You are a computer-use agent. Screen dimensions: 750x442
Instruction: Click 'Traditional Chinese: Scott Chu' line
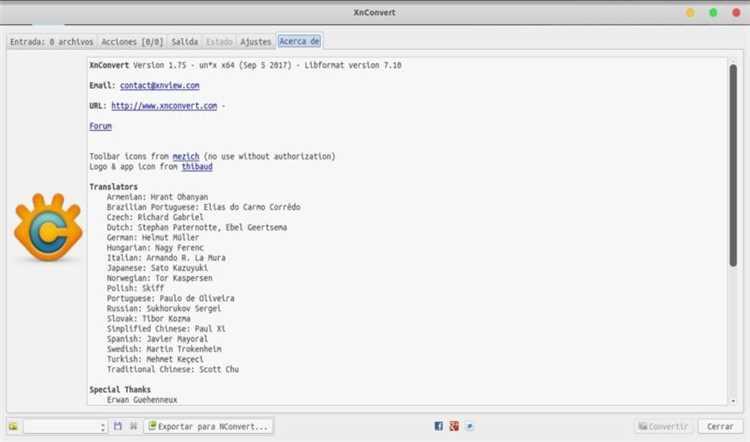(173, 369)
